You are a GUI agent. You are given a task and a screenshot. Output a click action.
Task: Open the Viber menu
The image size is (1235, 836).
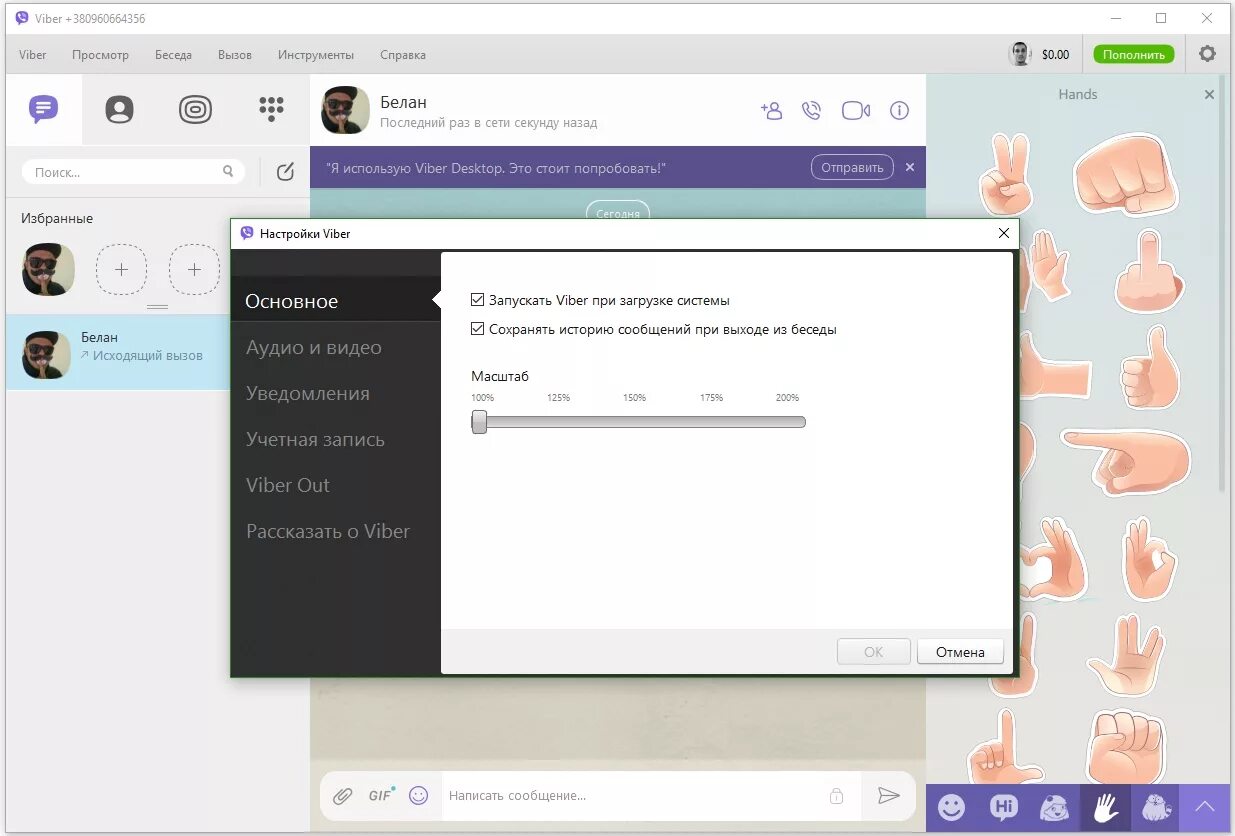[x=33, y=55]
